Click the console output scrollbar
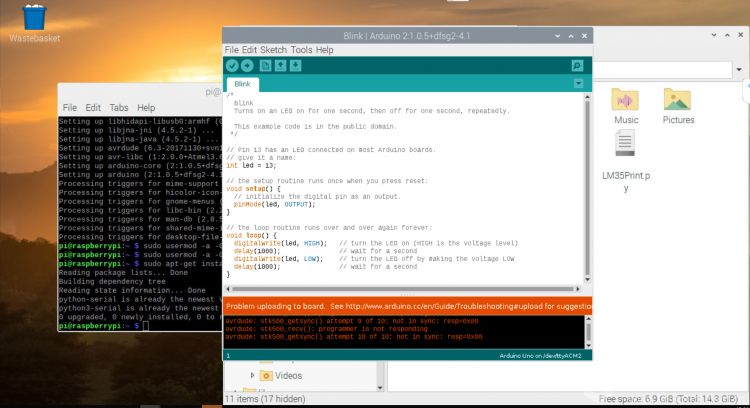This screenshot has height=408, width=750. pos(588,331)
